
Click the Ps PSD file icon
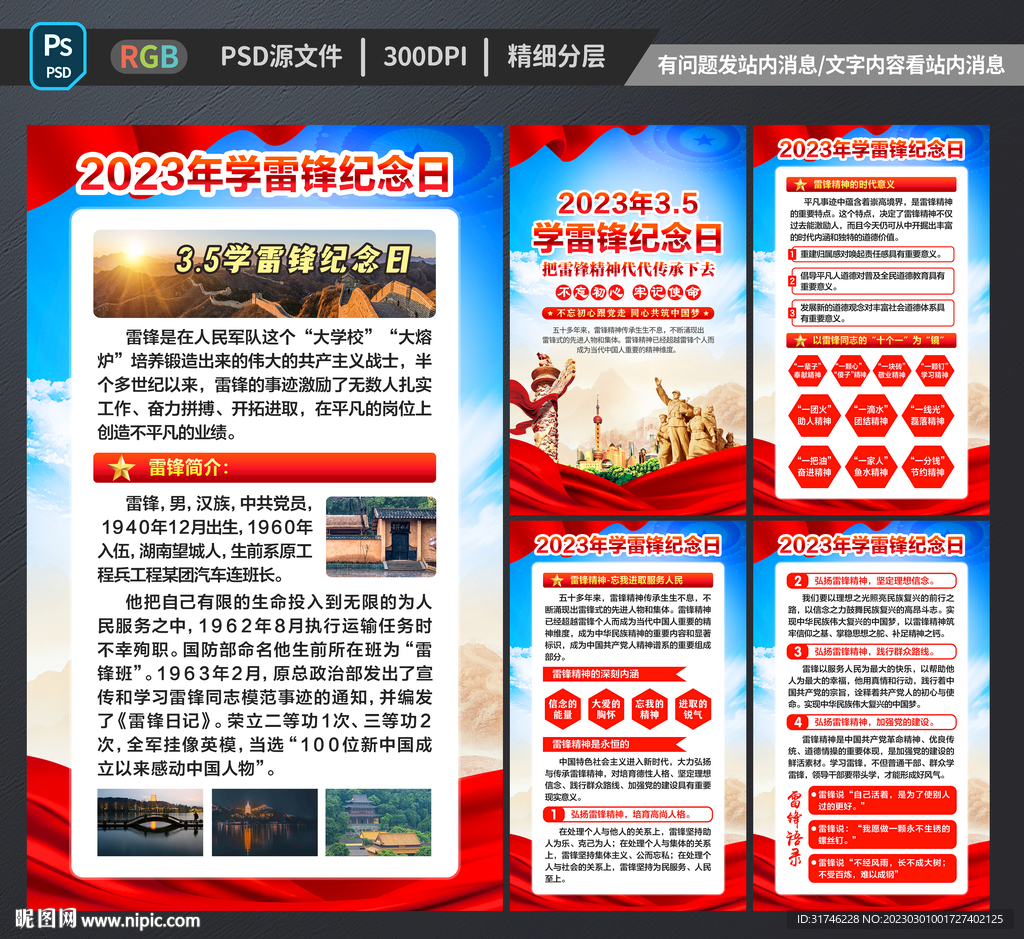[x=58, y=56]
